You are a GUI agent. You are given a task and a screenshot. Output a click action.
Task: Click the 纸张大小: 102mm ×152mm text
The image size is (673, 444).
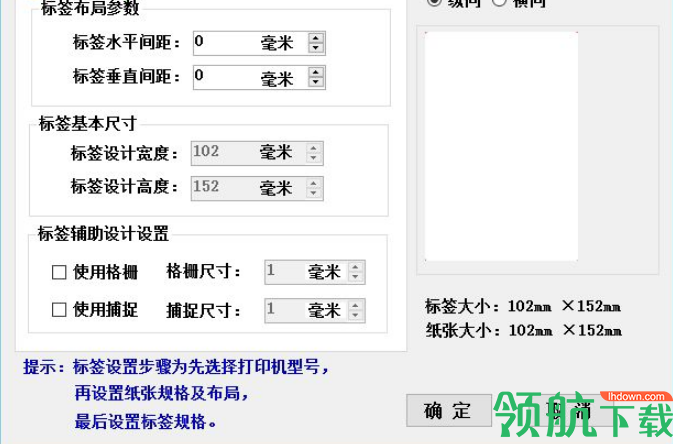pyautogui.click(x=524, y=331)
